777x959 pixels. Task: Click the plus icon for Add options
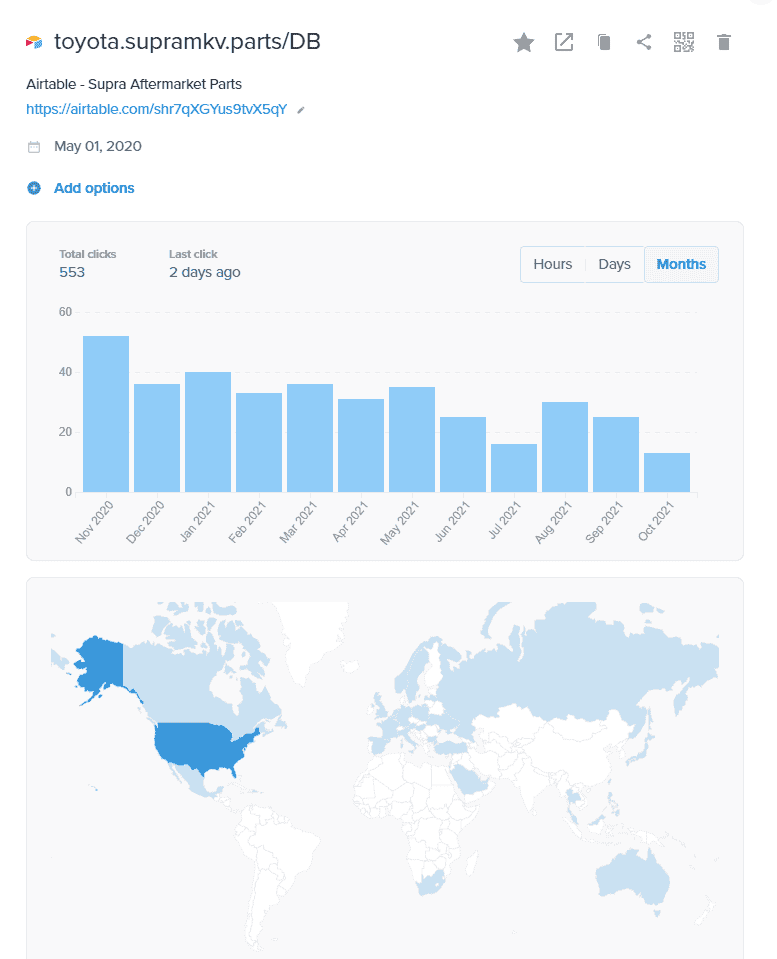pyautogui.click(x=34, y=188)
